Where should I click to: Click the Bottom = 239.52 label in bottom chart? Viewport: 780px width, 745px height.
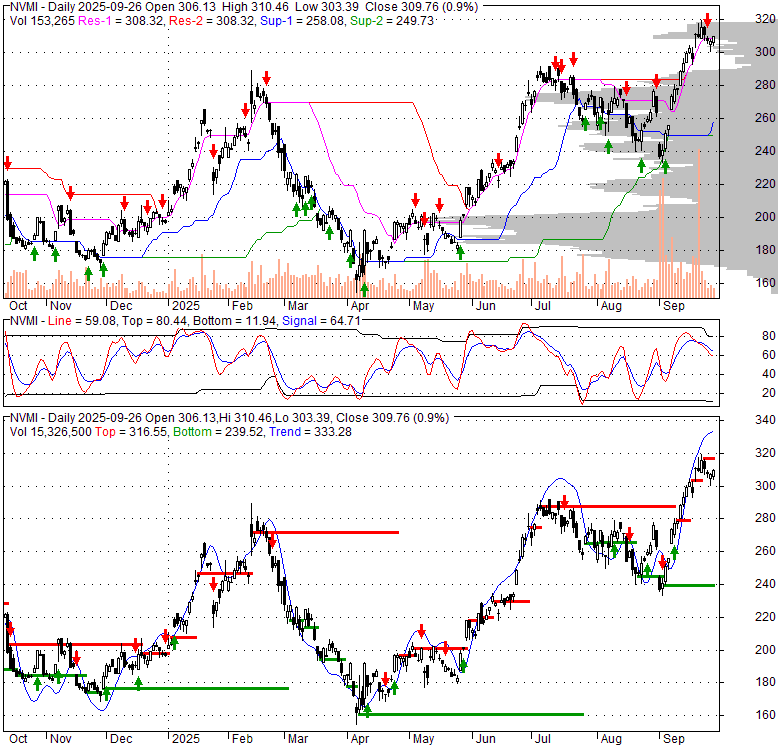point(218,432)
